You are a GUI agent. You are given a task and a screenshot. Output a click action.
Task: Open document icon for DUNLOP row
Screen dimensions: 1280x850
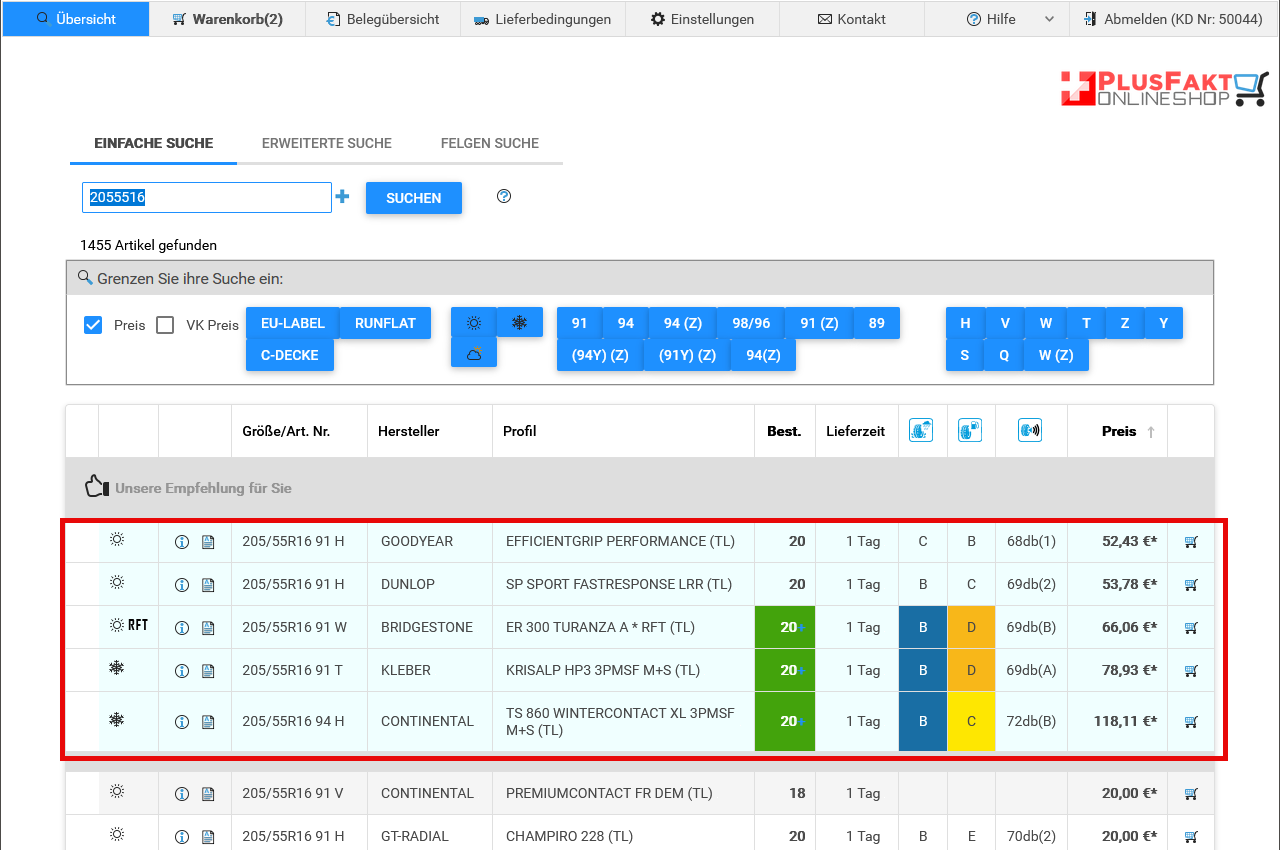(x=208, y=585)
